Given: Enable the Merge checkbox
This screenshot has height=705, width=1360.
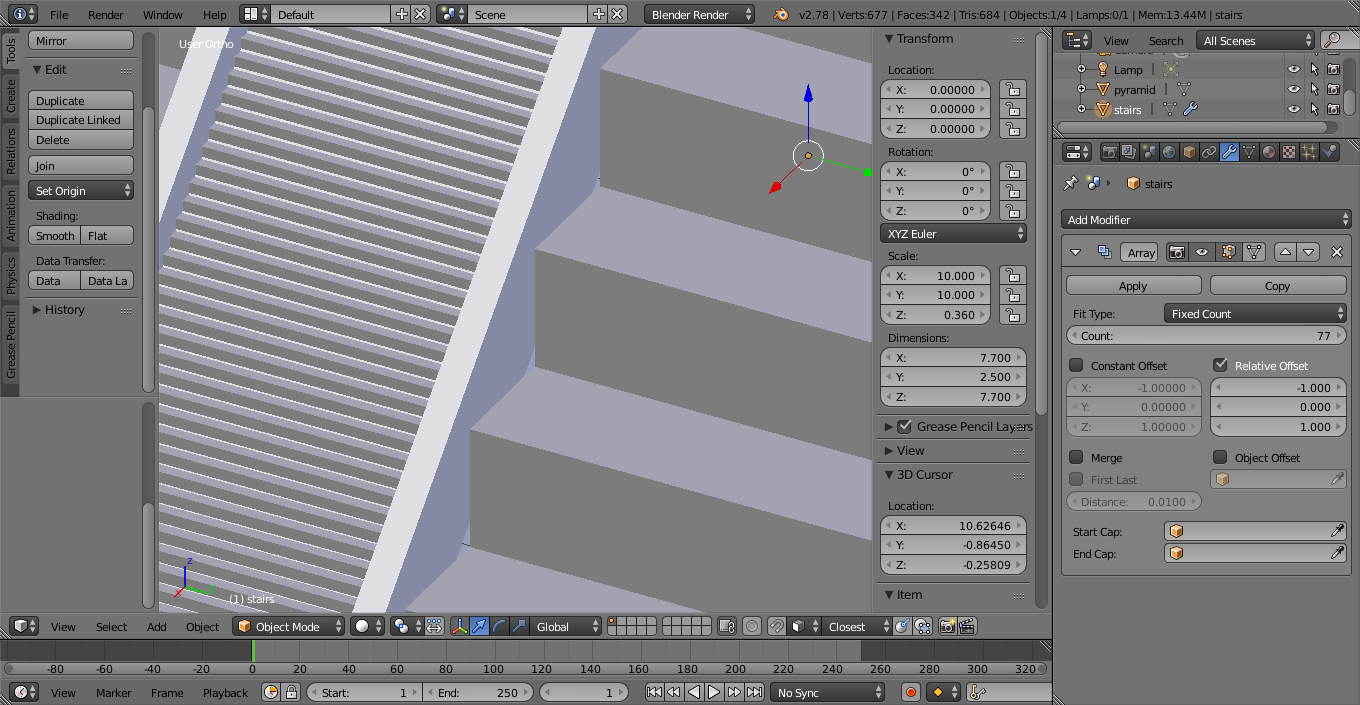Looking at the screenshot, I should (x=1077, y=457).
